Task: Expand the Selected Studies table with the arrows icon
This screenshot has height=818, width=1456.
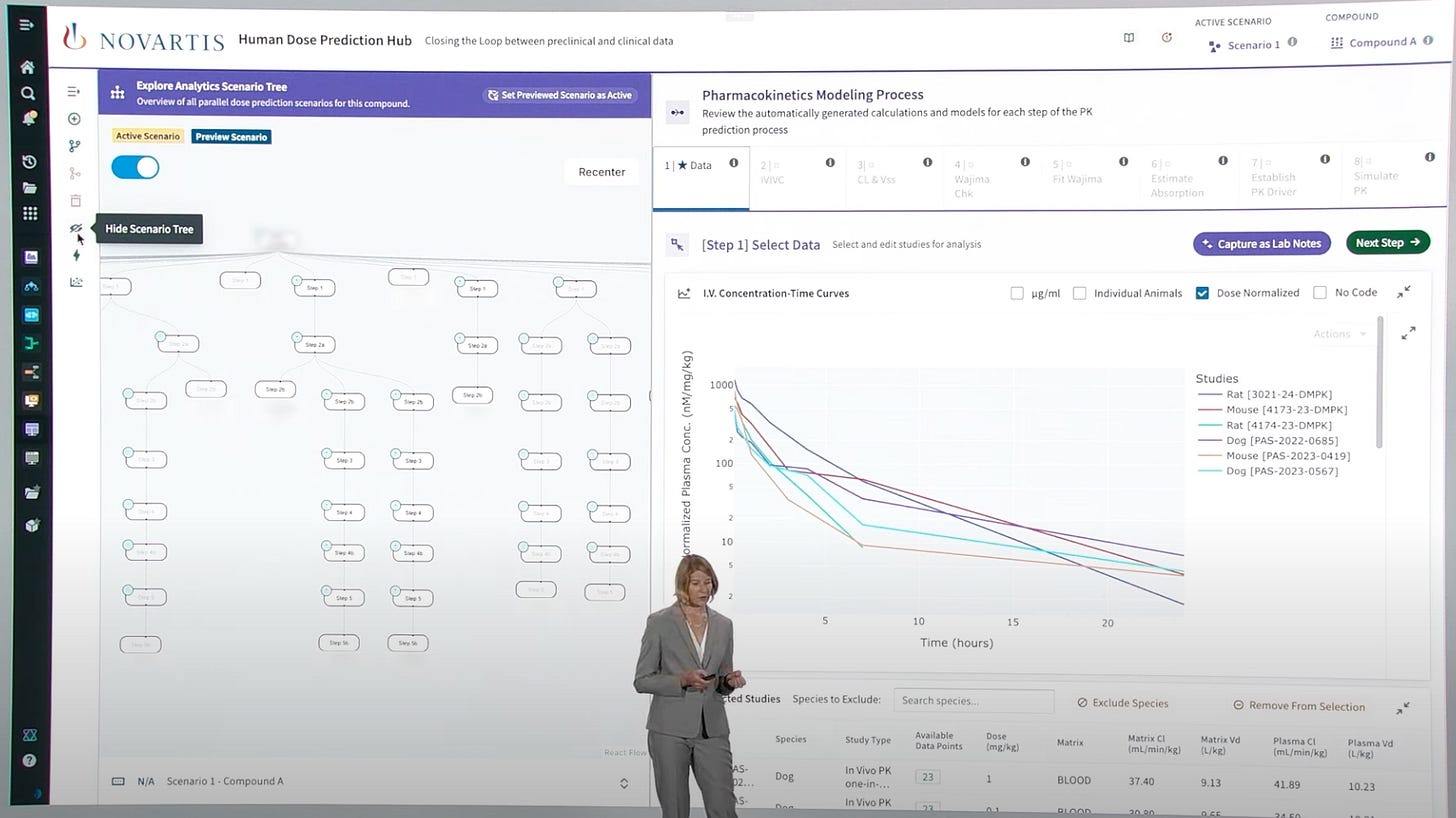Action: pos(1403,708)
